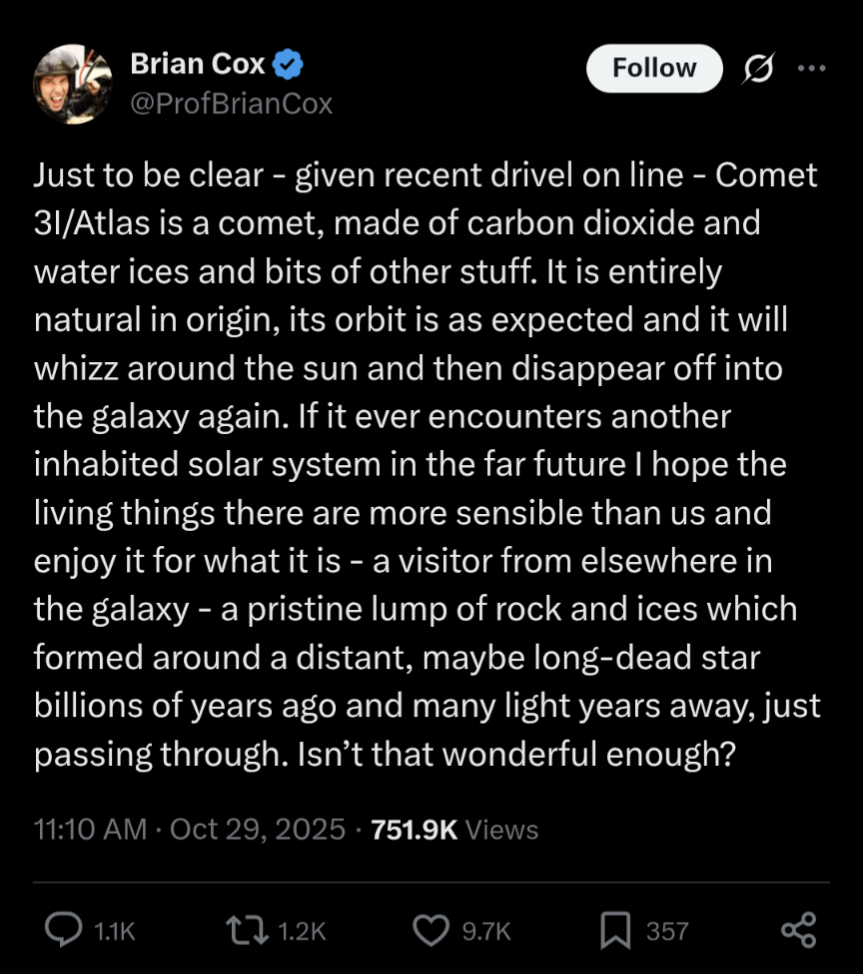Like the post with the heart icon

[431, 930]
